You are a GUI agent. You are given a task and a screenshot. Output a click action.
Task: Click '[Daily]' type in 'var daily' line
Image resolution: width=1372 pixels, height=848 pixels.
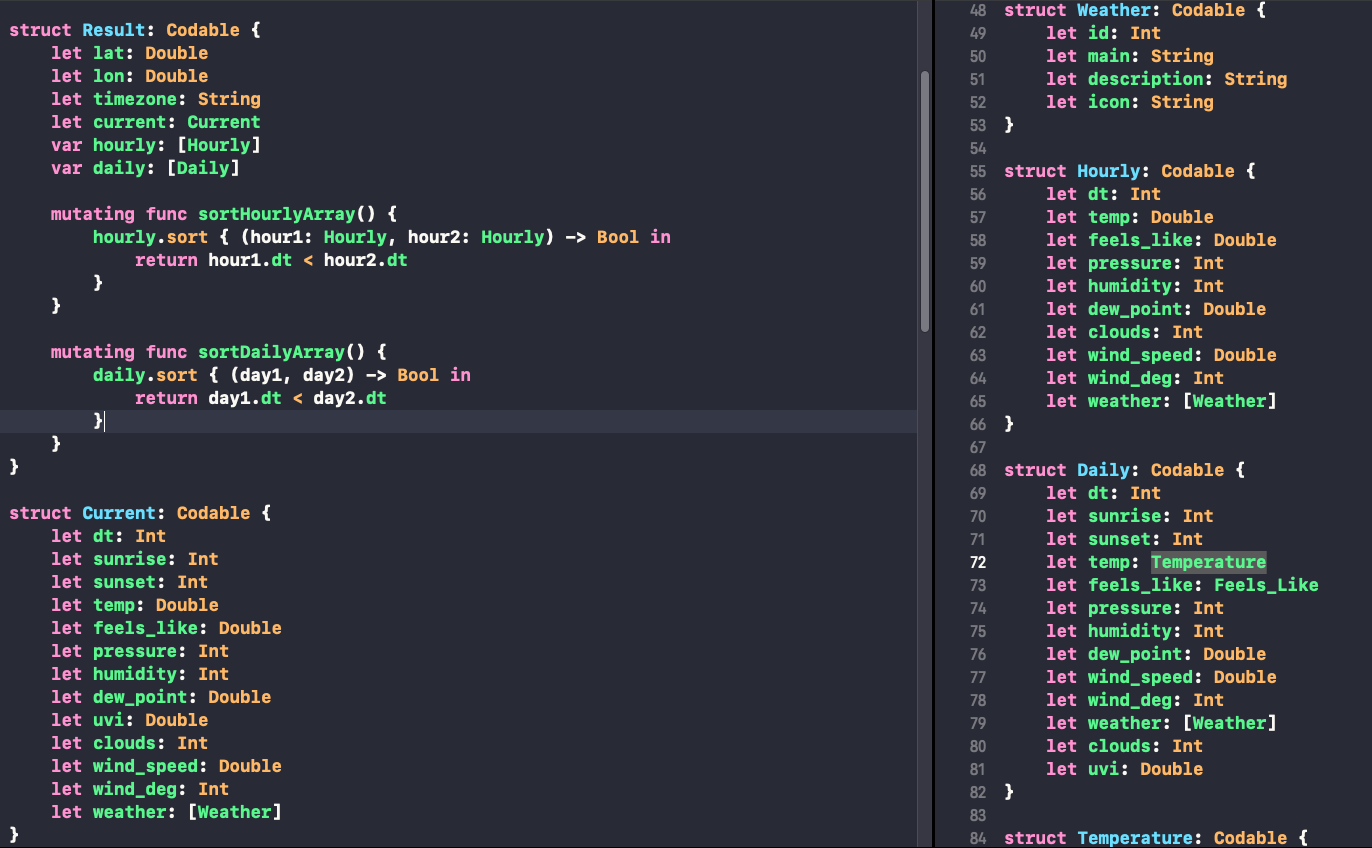click(x=203, y=168)
